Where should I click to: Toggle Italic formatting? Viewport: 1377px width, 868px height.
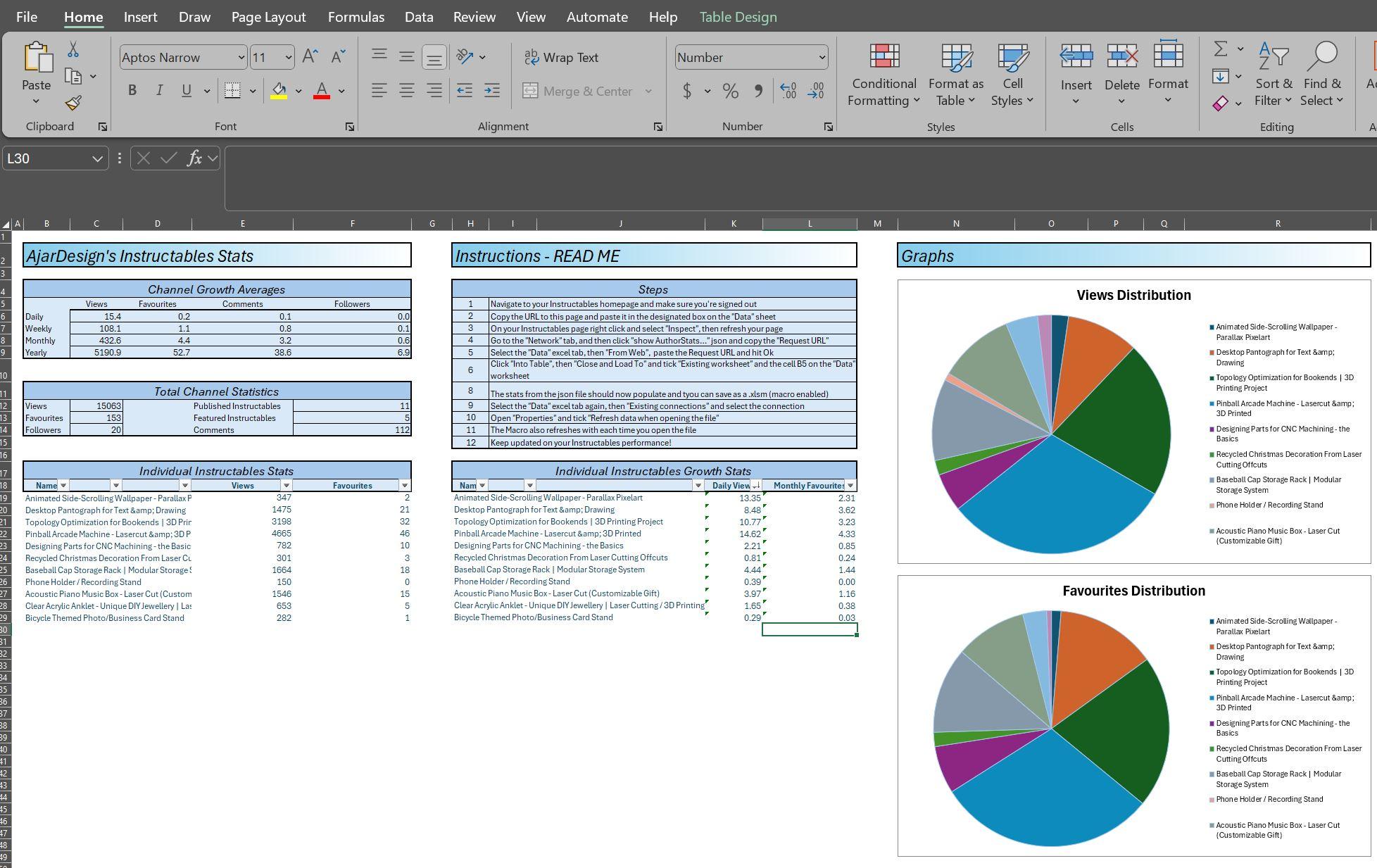click(159, 90)
